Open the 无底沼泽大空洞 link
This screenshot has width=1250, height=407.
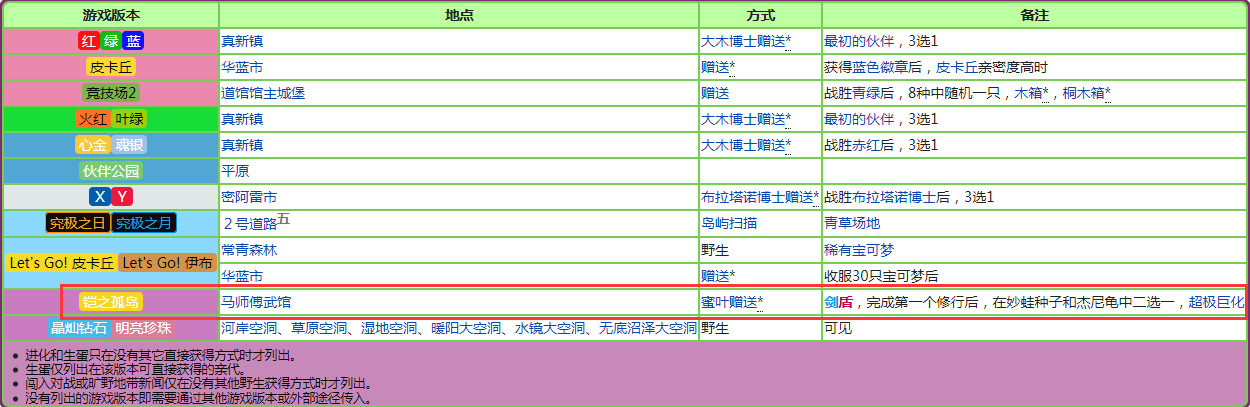click(x=648, y=327)
